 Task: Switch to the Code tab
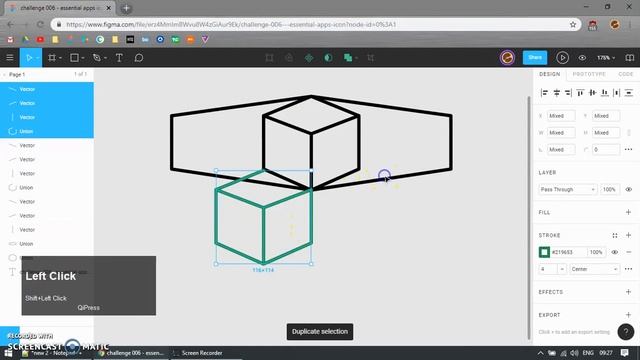pyautogui.click(x=625, y=74)
